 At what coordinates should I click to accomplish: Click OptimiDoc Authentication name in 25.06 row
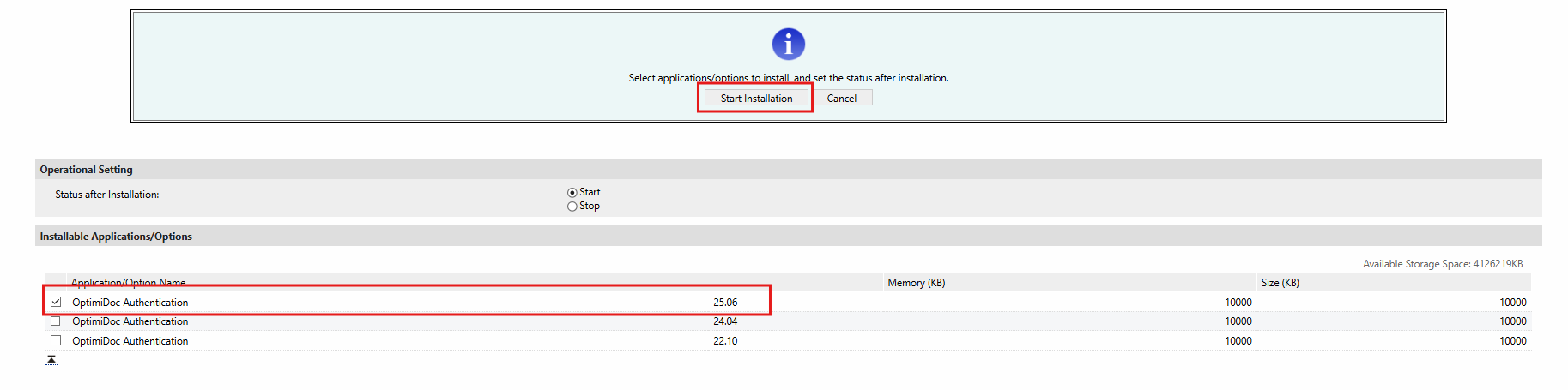click(x=130, y=302)
